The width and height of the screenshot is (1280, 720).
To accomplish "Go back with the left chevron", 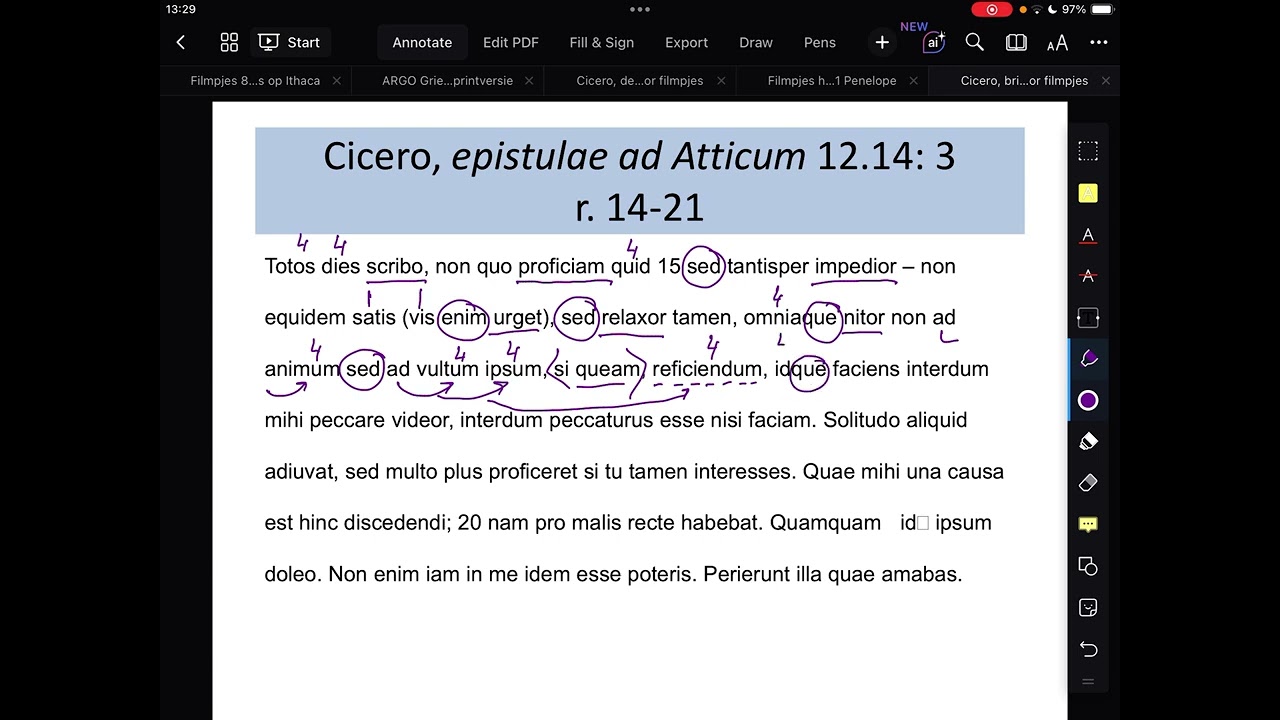I will [x=180, y=42].
